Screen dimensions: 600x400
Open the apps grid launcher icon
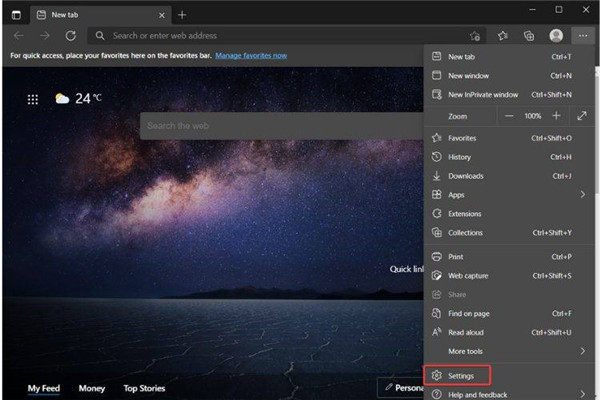(33, 99)
